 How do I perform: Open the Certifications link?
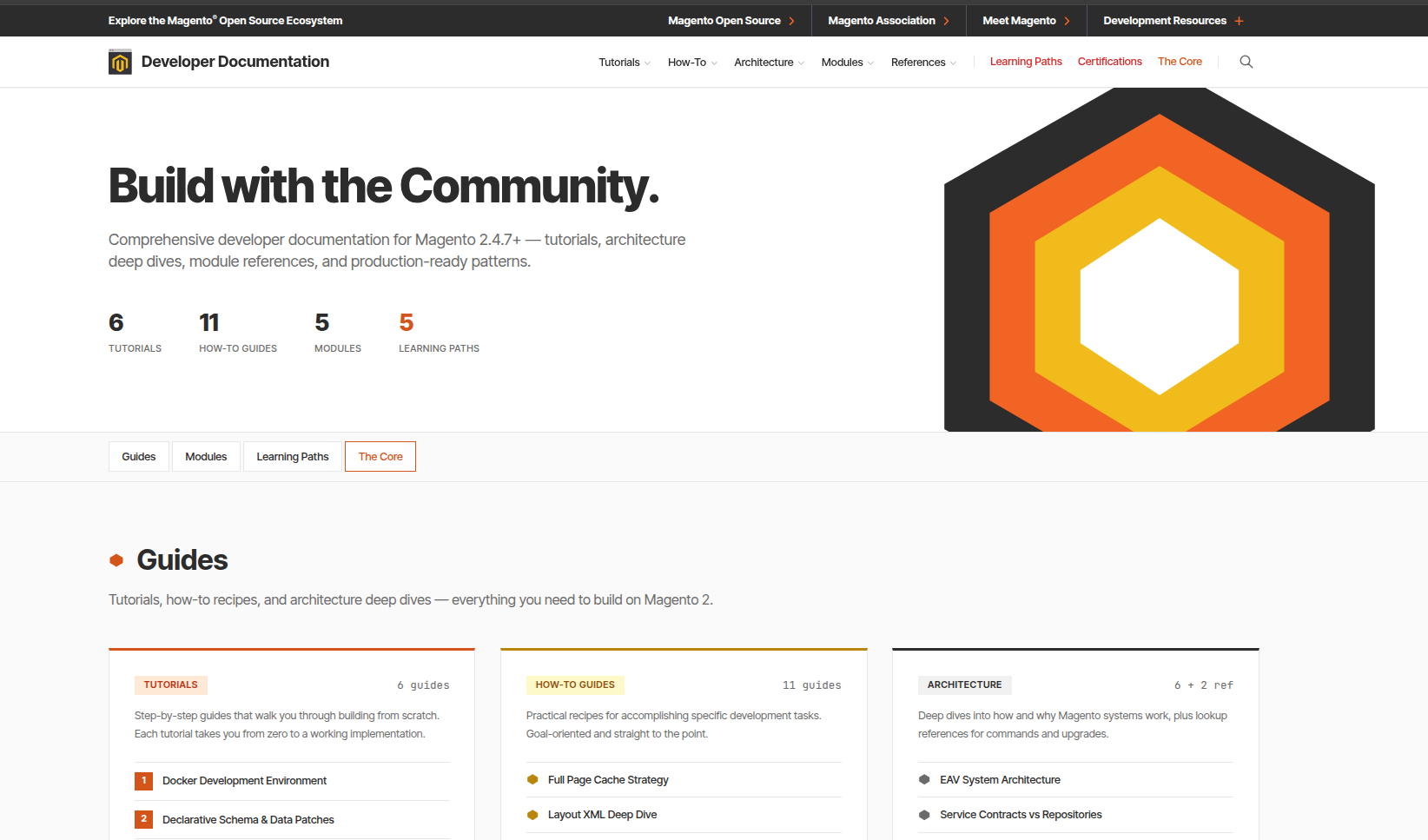(x=1109, y=62)
